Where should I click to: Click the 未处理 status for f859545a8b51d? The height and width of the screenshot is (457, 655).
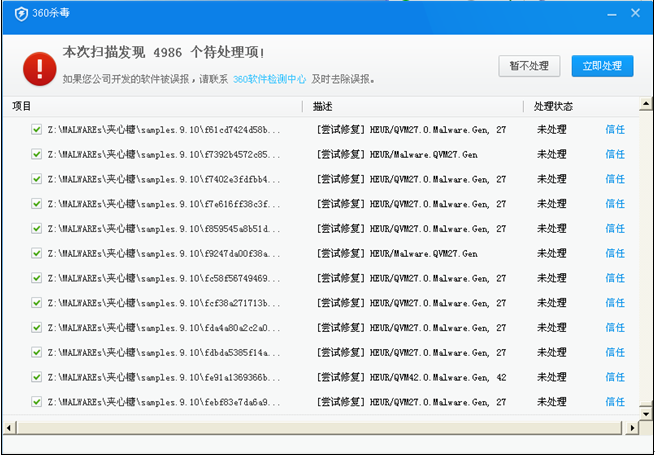pyautogui.click(x=551, y=228)
